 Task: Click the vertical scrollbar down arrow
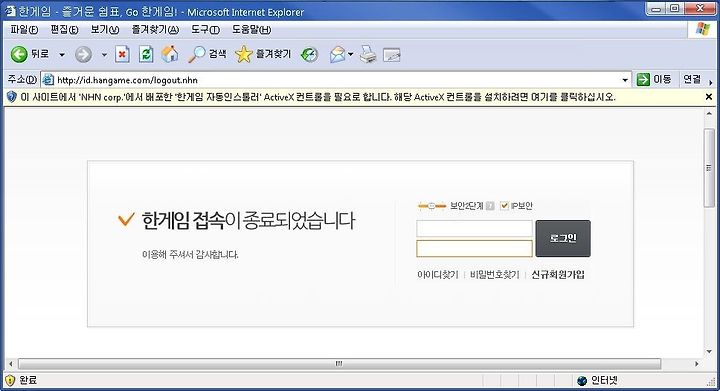(709, 352)
